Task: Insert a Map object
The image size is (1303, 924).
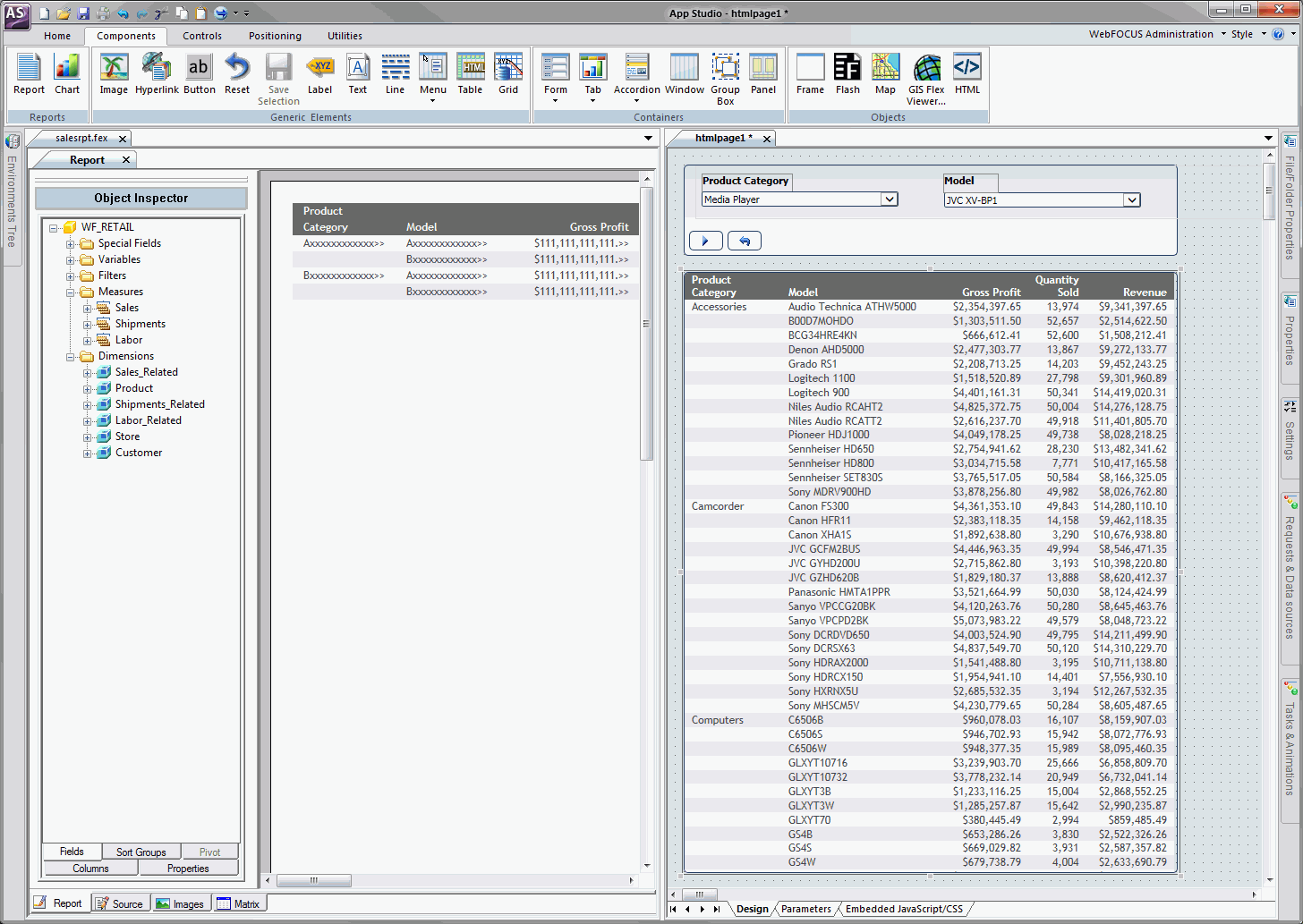Action: (885, 73)
